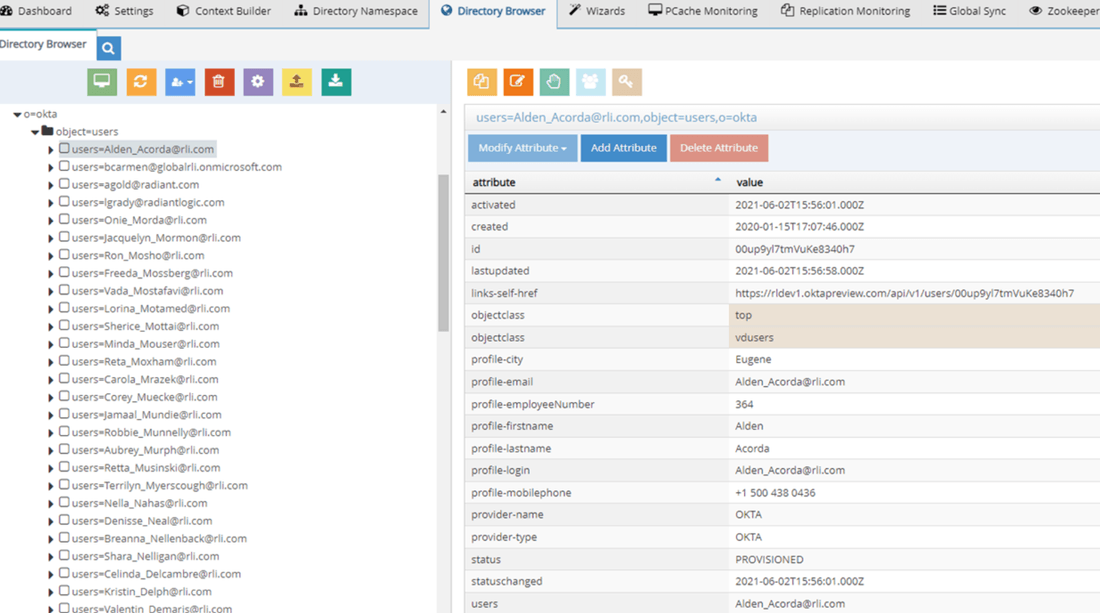Open the Dashboard tab
The width and height of the screenshot is (1100, 613).
36,11
